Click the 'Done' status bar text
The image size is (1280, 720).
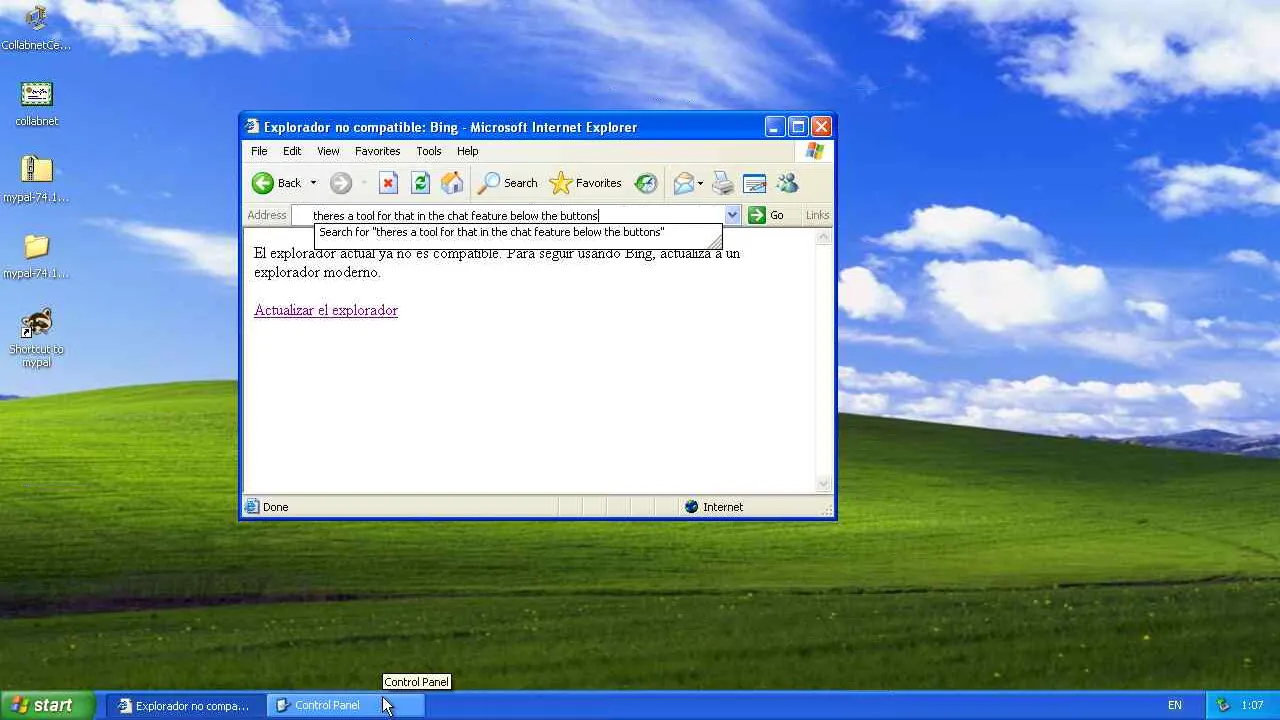click(x=275, y=507)
